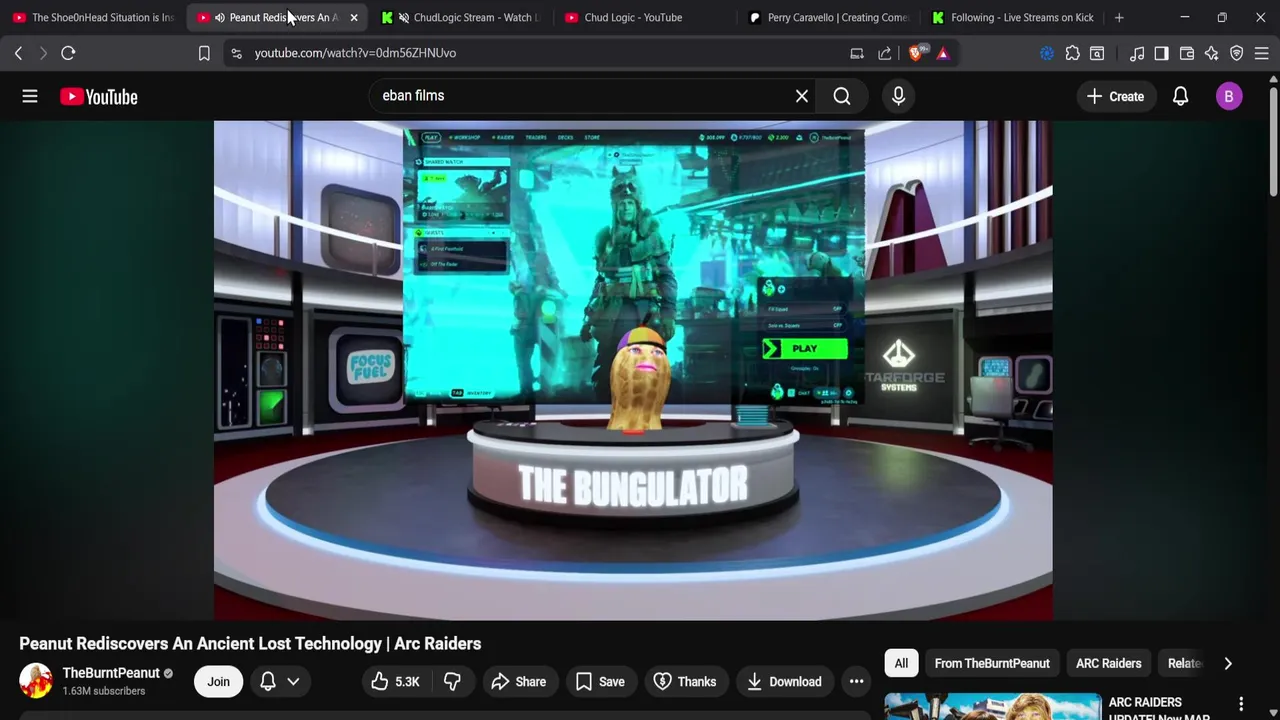The width and height of the screenshot is (1280, 720).
Task: Join TheBurntPeanut channel membership
Action: 218,682
